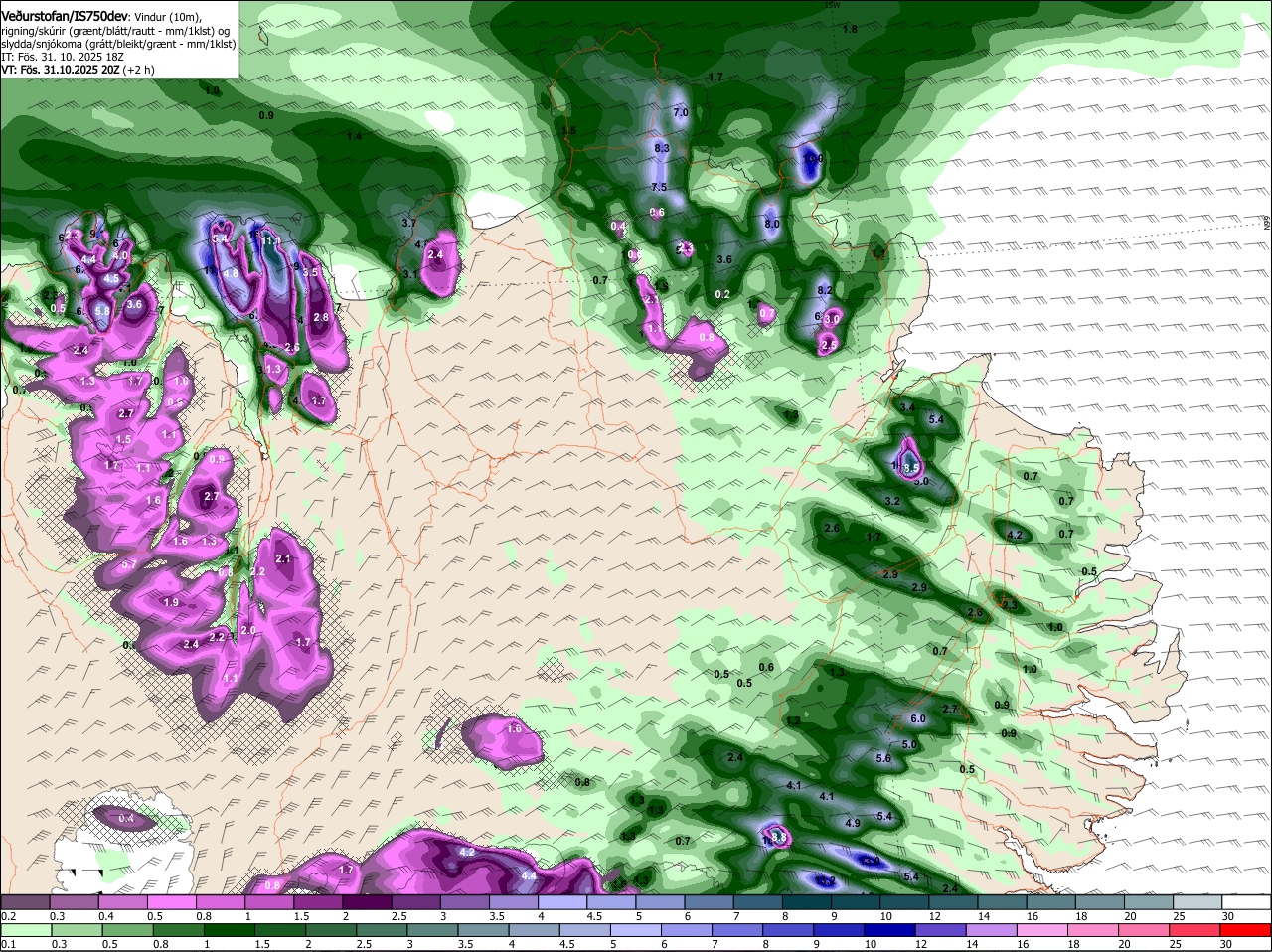The height and width of the screenshot is (952, 1272).
Task: Click bottom legend dark green swatch between 1 and 1.5
Action: (231, 932)
